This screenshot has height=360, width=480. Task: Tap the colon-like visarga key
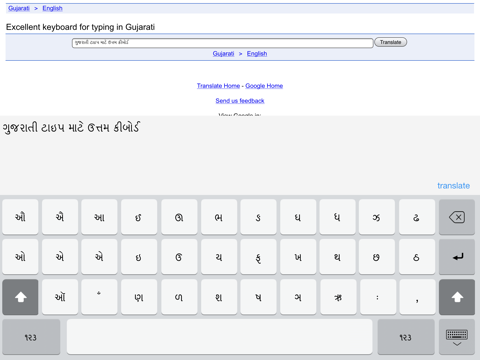click(377, 297)
